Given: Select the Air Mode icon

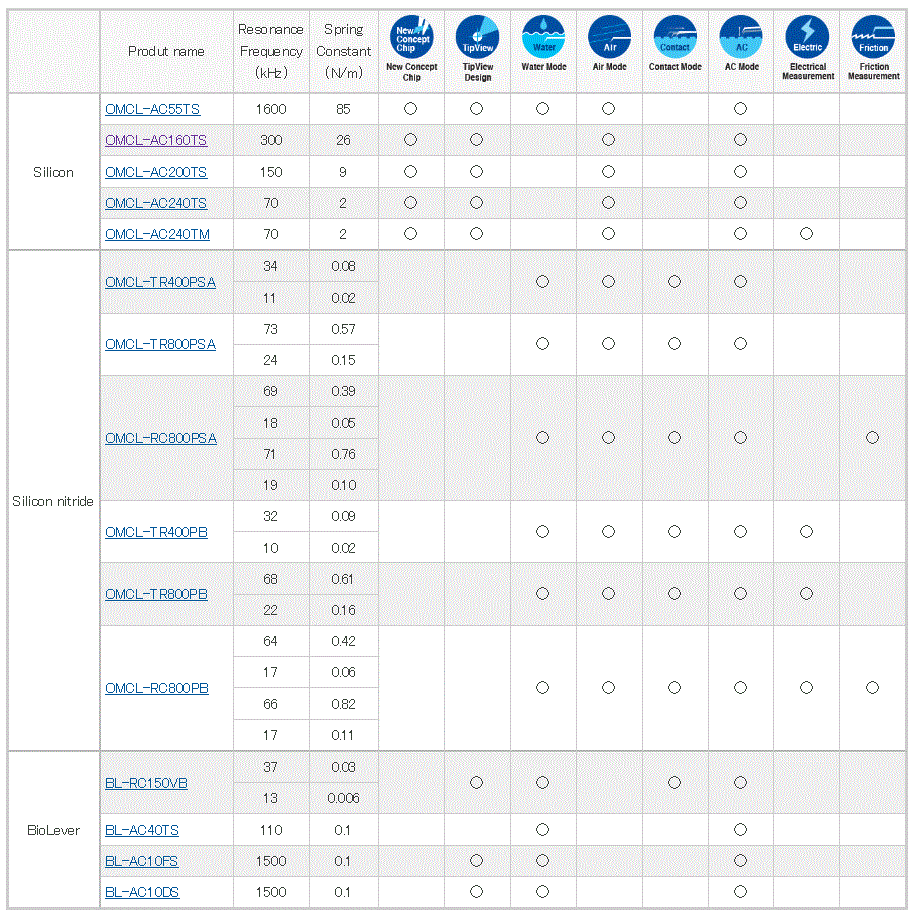Looking at the screenshot, I should pyautogui.click(x=609, y=37).
